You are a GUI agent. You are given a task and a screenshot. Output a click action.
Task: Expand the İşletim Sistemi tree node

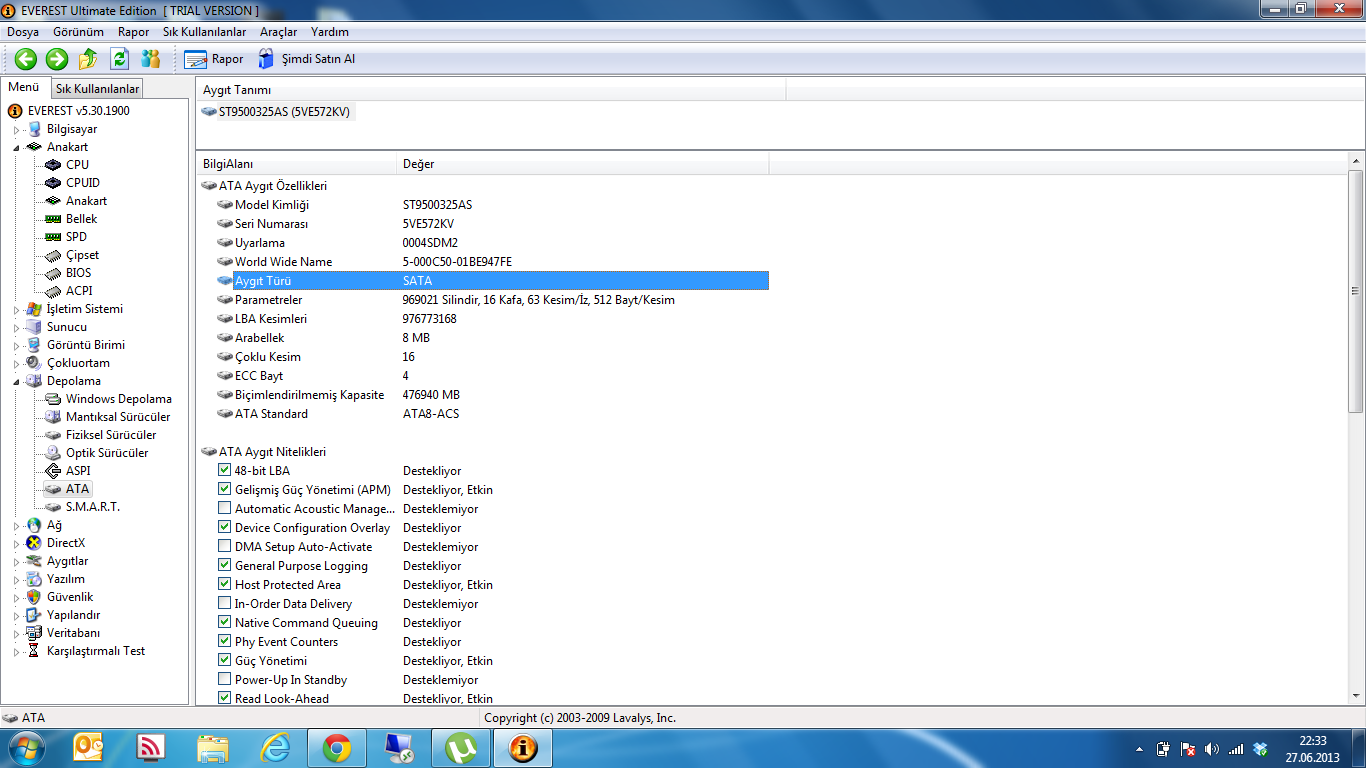pos(17,310)
